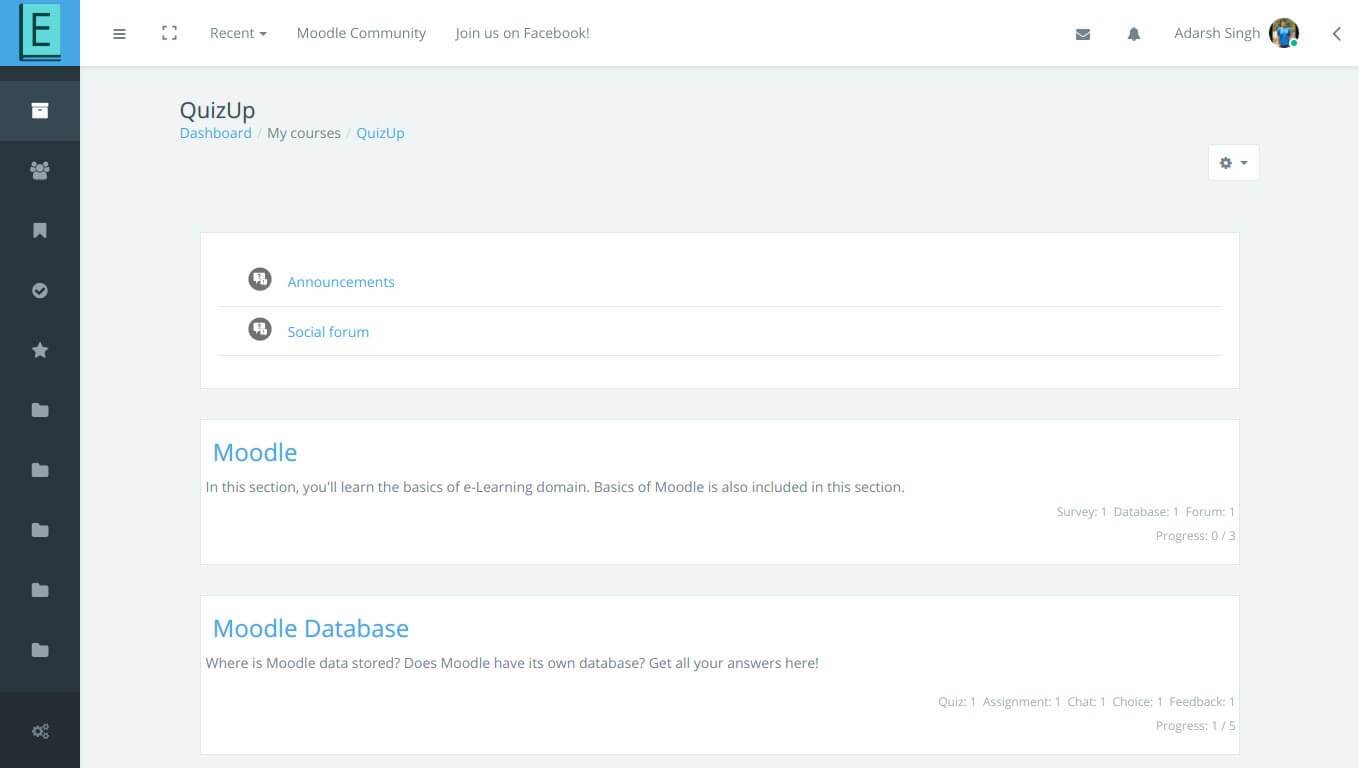Viewport: 1359px width, 768px height.
Task: Click the Edwiser "E" logo
Action: pyautogui.click(x=40, y=33)
